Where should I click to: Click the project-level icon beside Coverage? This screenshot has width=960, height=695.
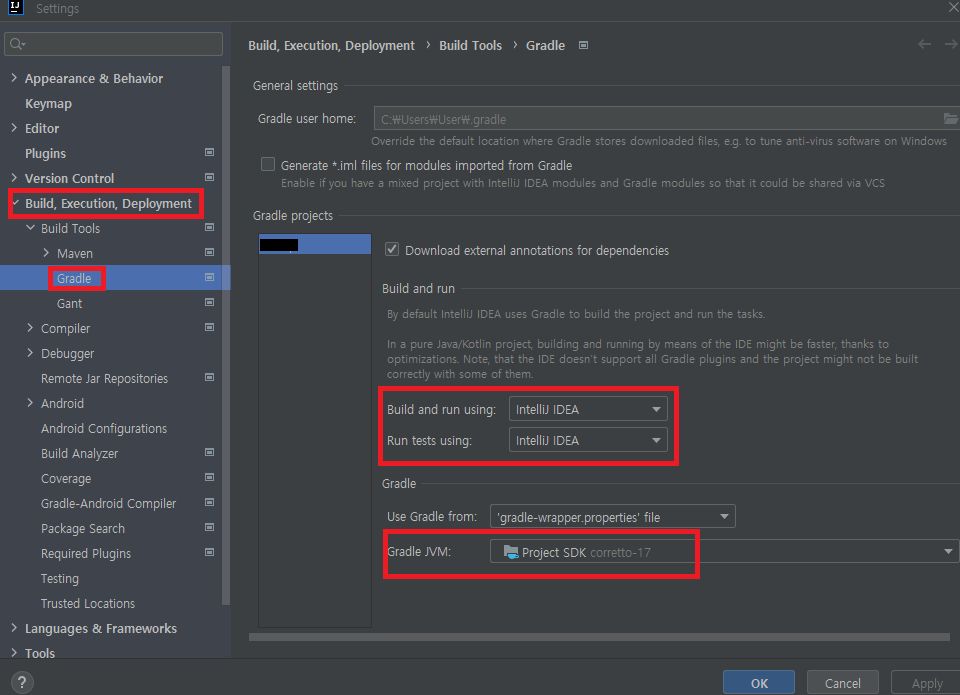(x=209, y=478)
